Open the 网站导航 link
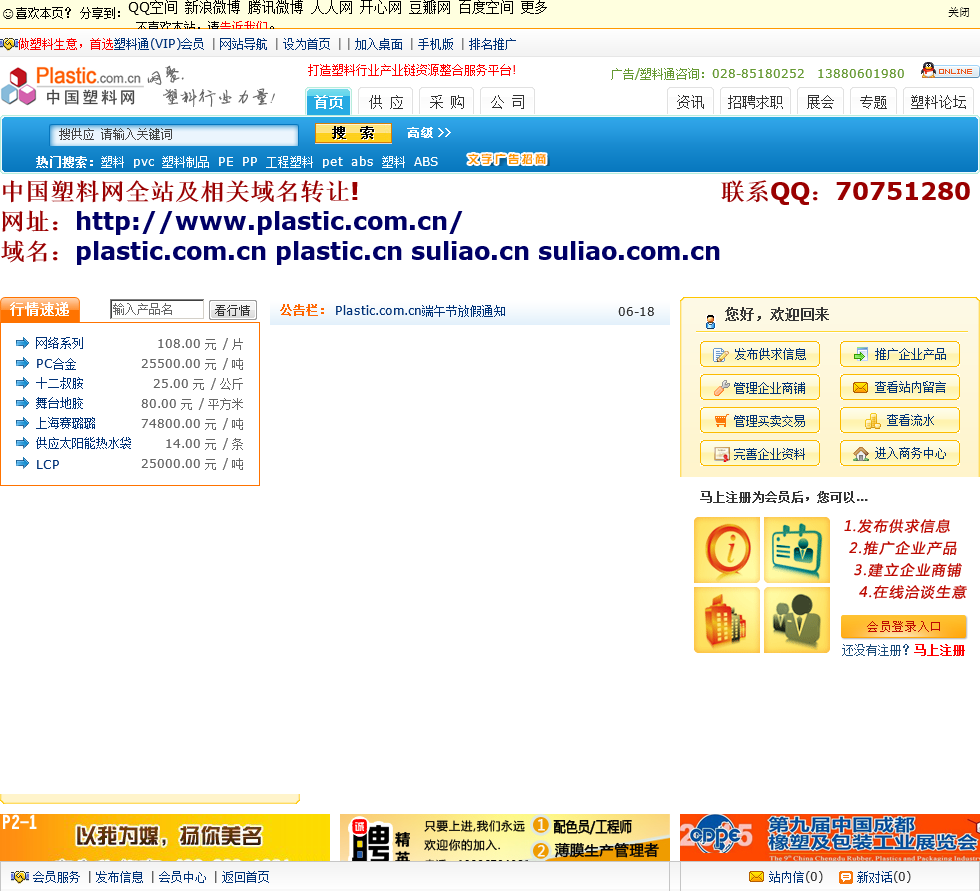The width and height of the screenshot is (980, 891). click(243, 44)
